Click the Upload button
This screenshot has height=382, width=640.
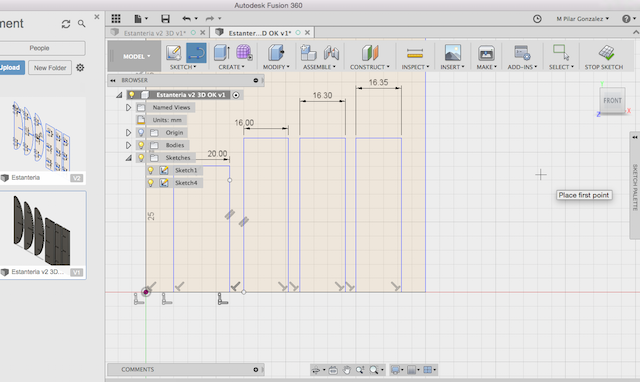coord(11,67)
